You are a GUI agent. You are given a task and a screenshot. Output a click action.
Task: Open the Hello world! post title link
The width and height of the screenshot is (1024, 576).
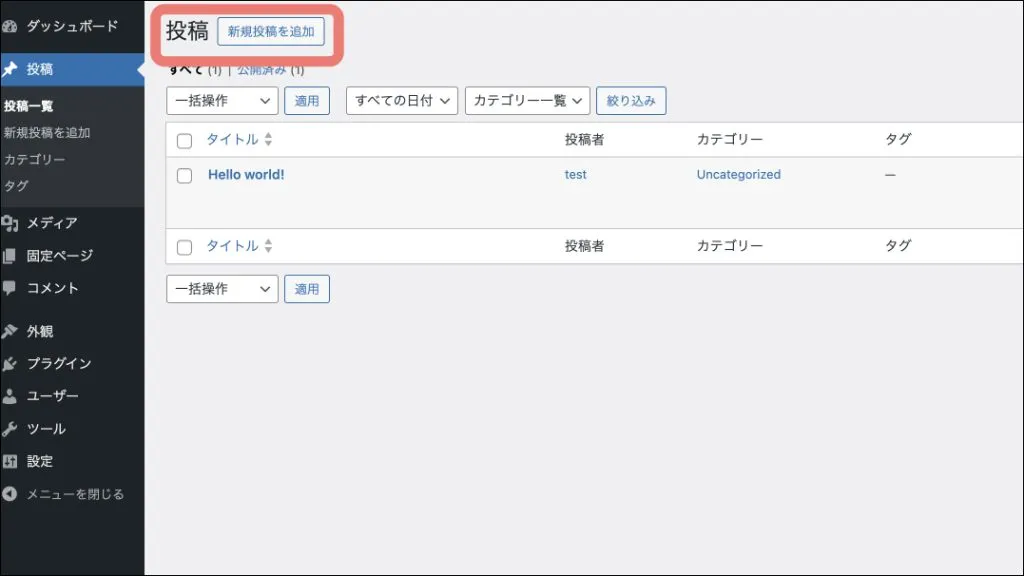[246, 174]
